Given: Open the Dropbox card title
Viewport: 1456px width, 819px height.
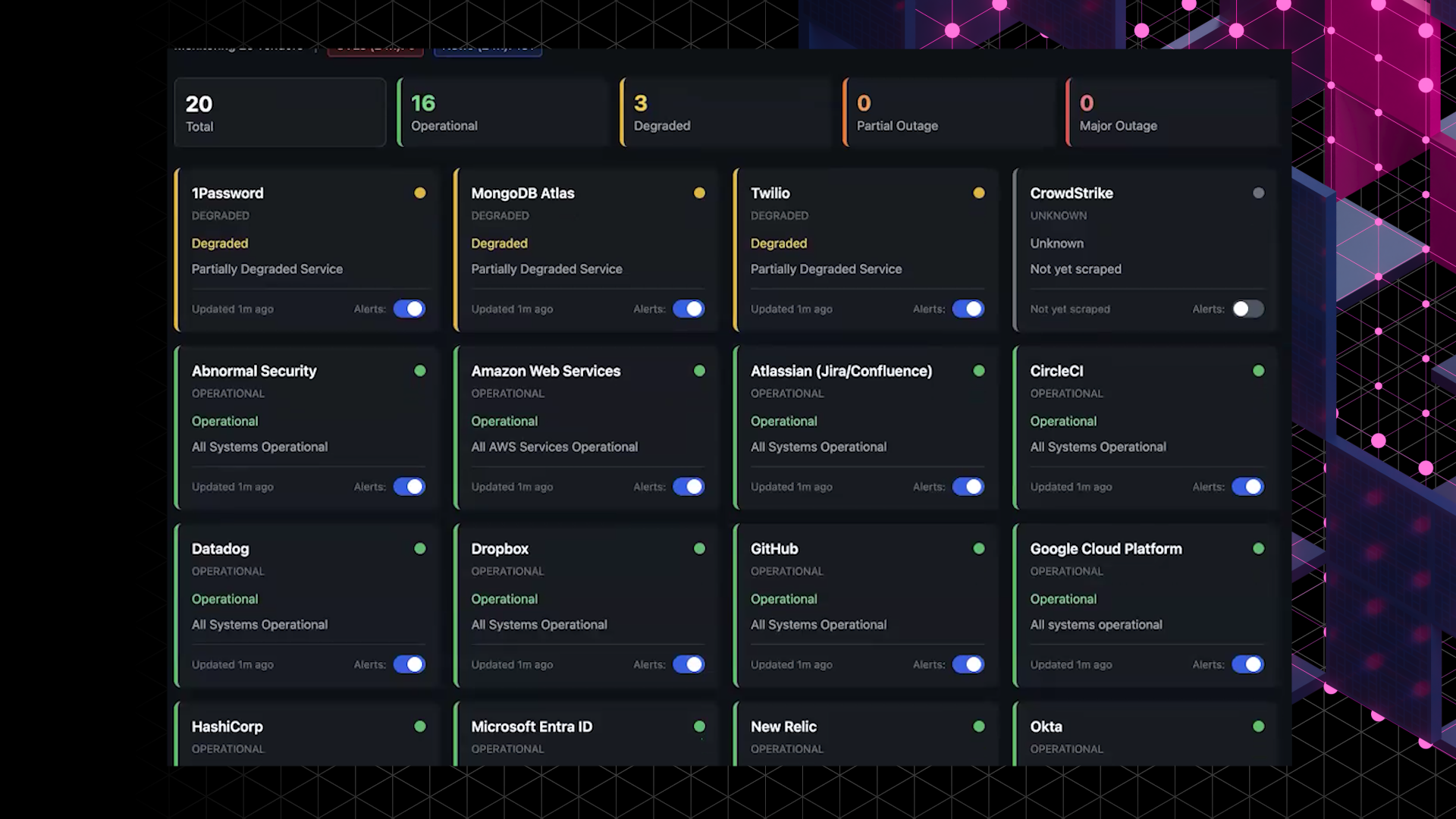Looking at the screenshot, I should pos(500,549).
